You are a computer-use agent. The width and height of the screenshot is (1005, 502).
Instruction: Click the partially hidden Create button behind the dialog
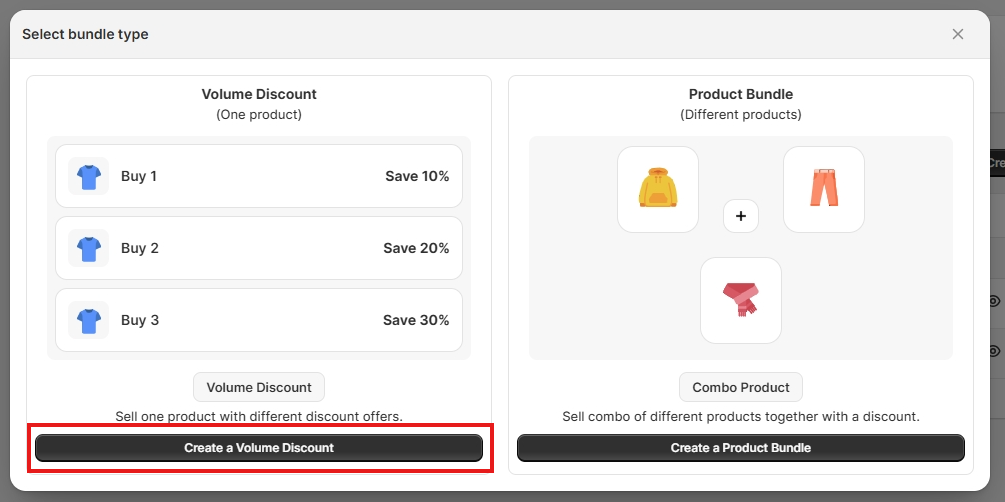point(997,163)
